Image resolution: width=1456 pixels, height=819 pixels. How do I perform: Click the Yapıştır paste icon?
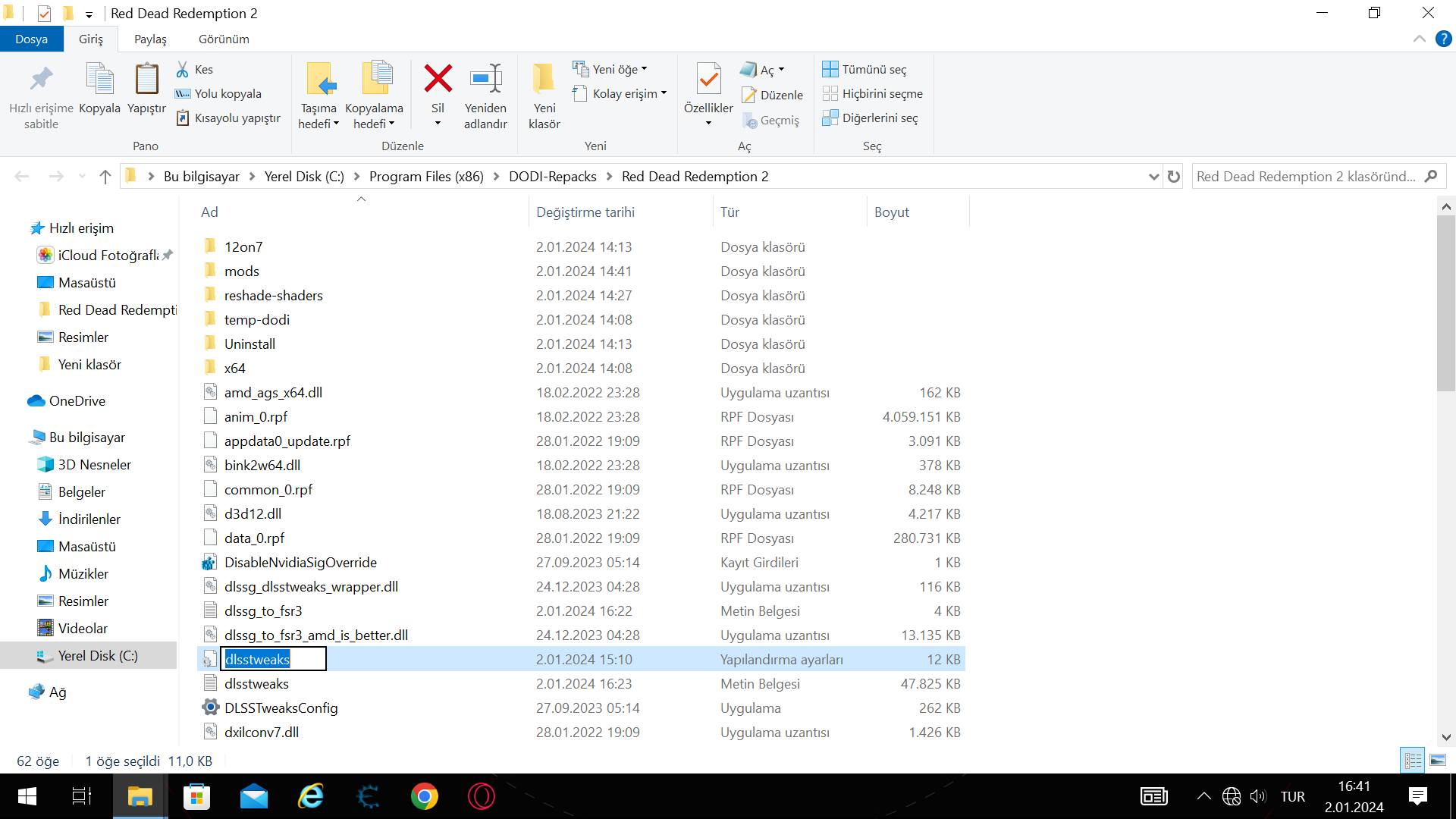point(146,79)
